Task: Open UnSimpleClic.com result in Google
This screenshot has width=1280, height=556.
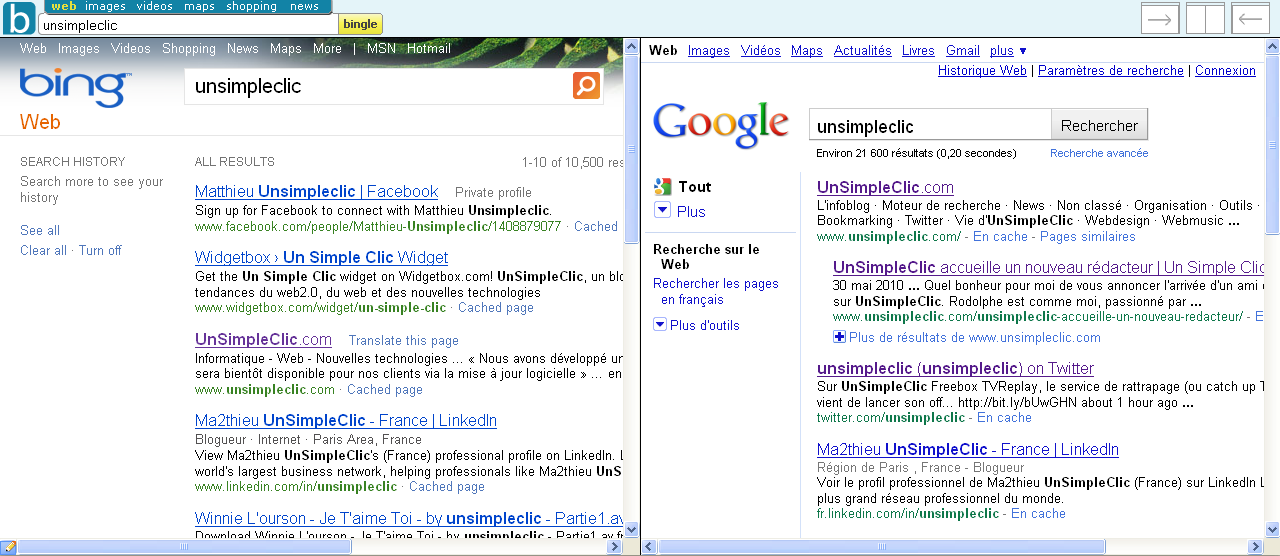Action: pyautogui.click(x=885, y=187)
